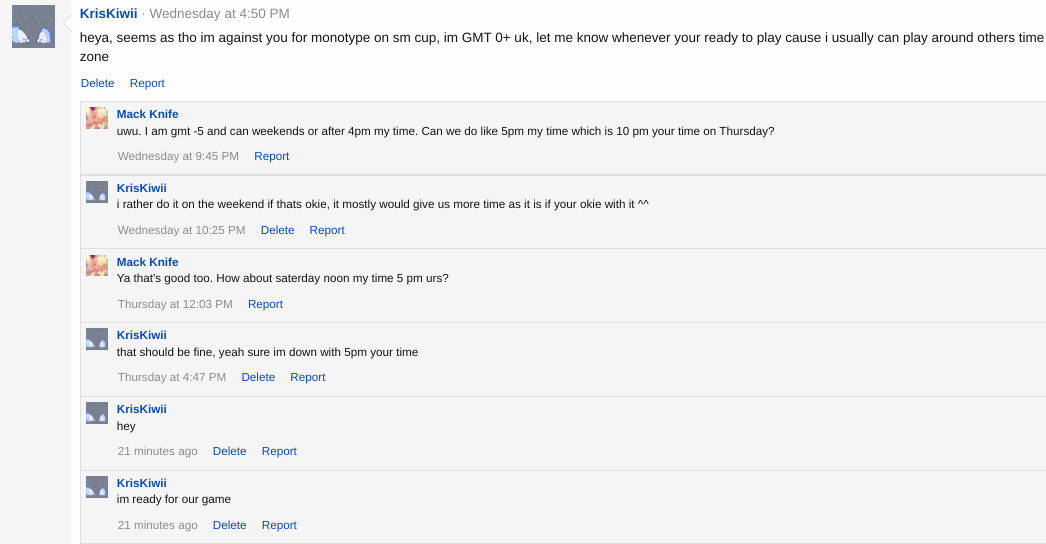Click KrisKiwii's avatar beside "im ready for our game"

(97, 487)
